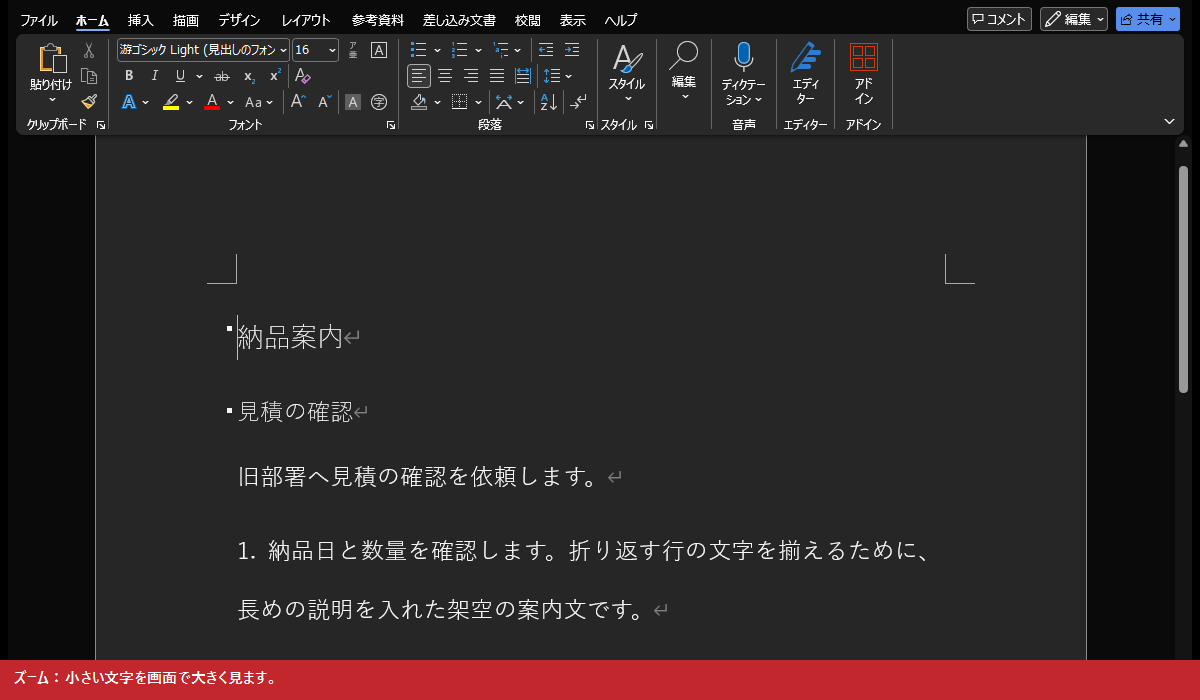
Task: Apply superscript formatting
Action: tap(275, 76)
